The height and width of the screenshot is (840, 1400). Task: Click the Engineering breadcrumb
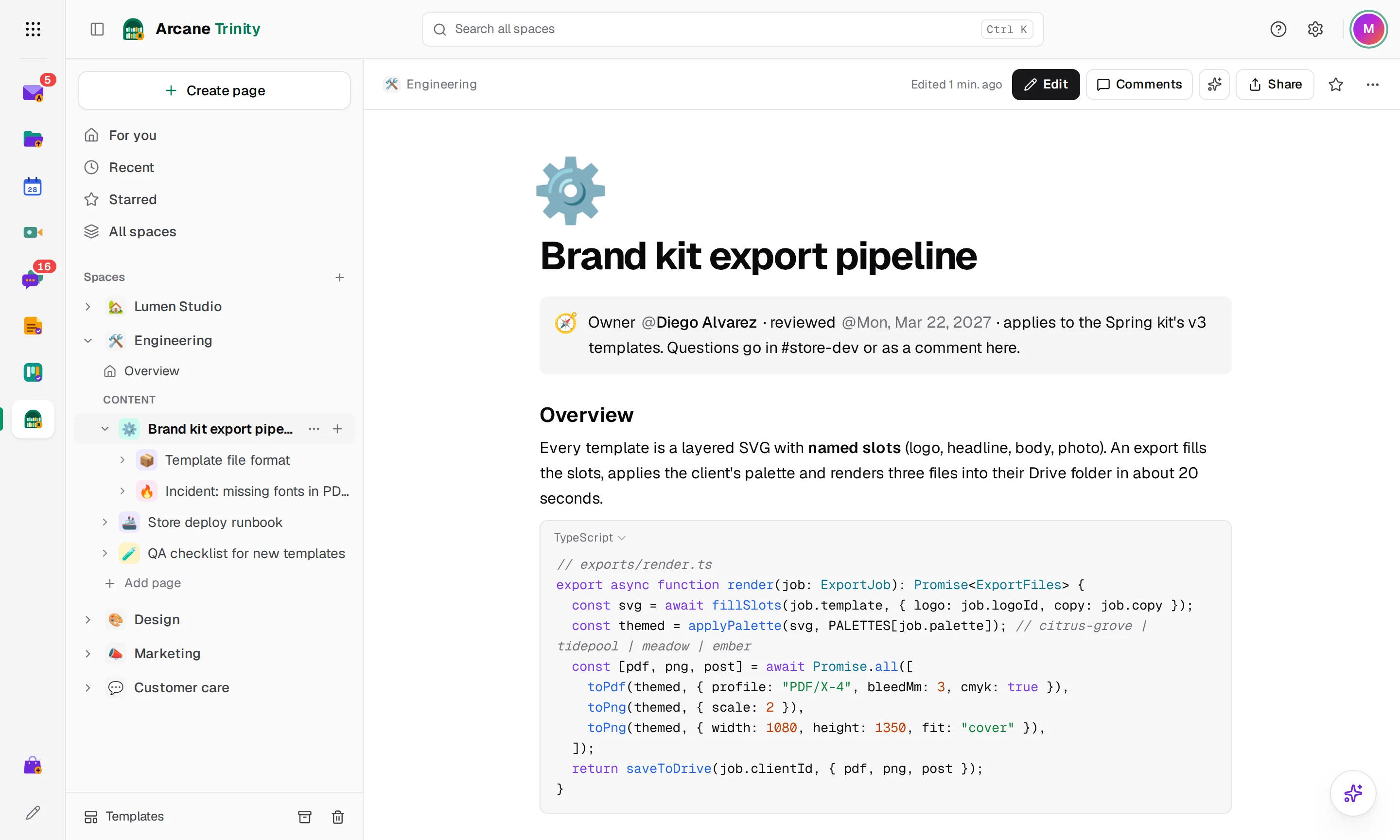(x=430, y=84)
